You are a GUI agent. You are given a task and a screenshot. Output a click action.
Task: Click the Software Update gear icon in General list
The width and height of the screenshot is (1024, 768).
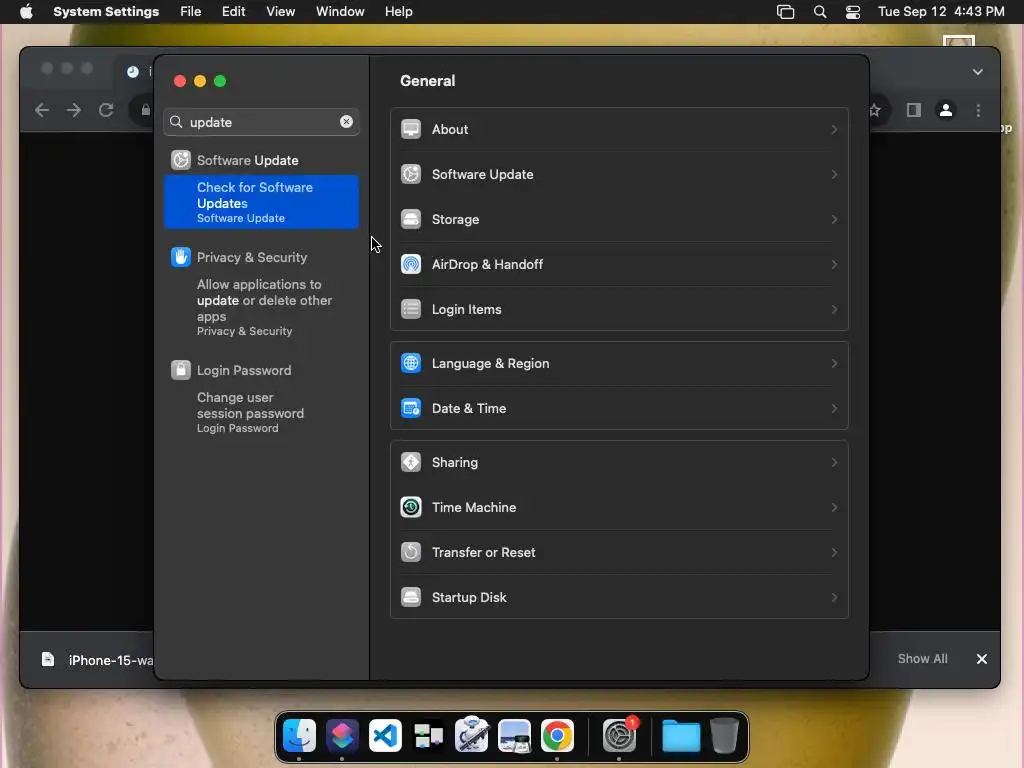click(411, 174)
